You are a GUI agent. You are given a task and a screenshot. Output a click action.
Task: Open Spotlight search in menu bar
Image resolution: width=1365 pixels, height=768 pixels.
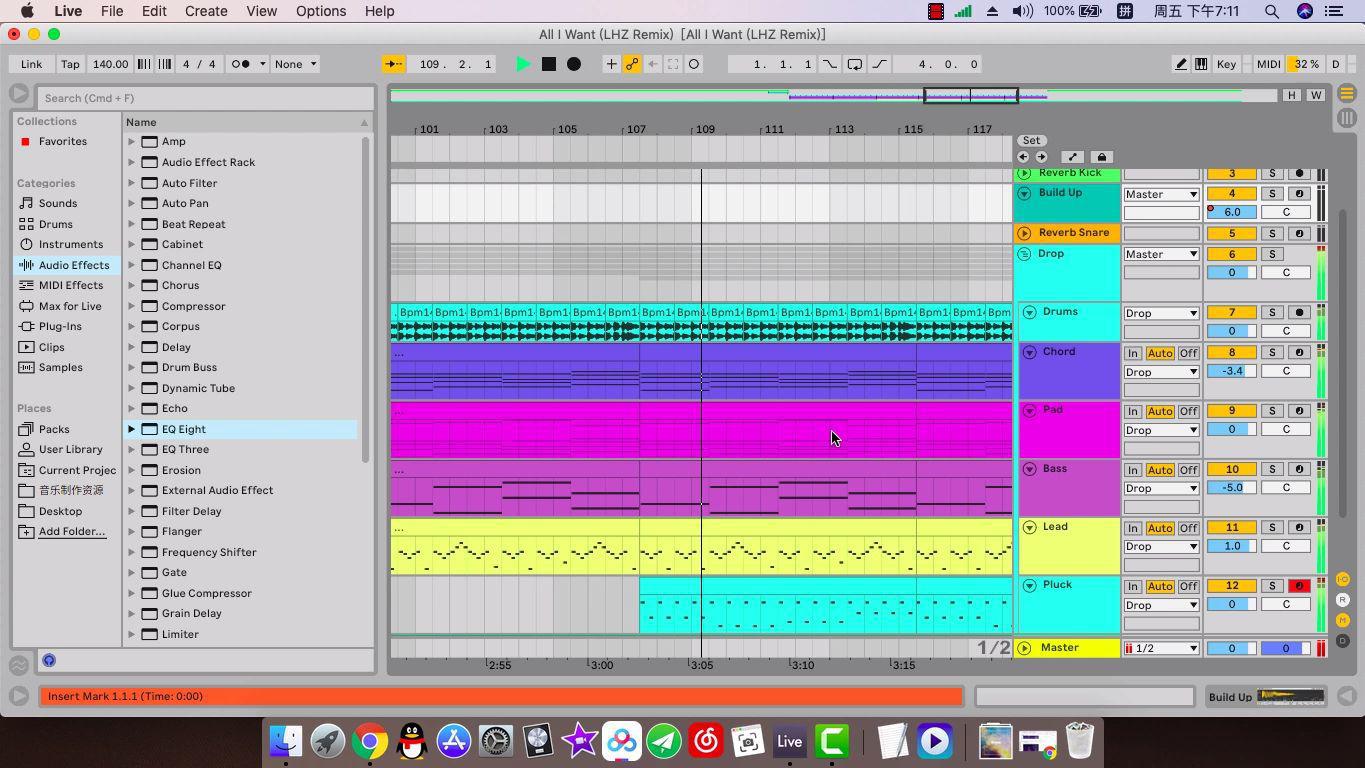click(1271, 11)
